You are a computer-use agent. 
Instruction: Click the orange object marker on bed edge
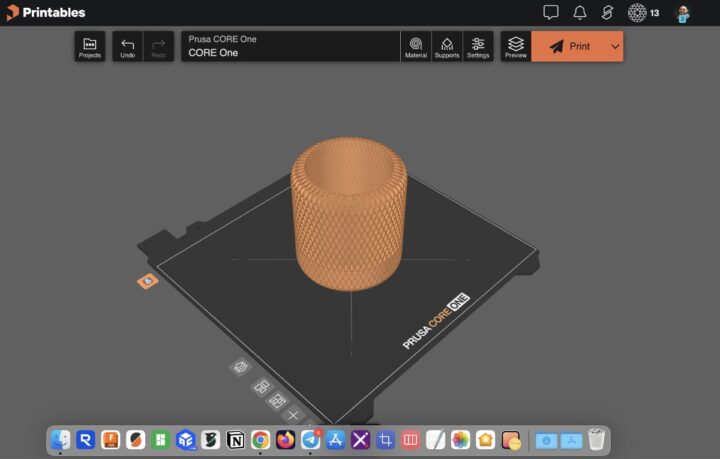point(147,282)
